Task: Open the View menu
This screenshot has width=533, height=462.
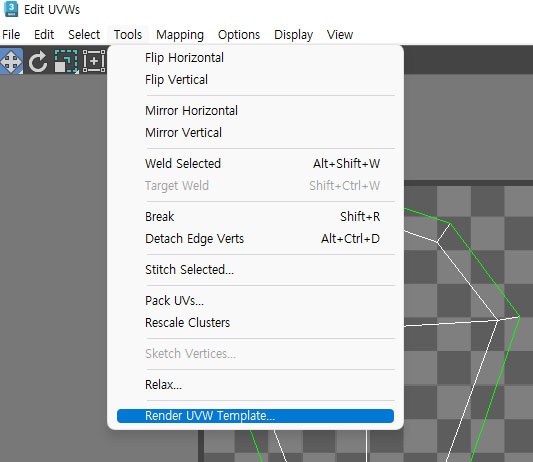Action: pos(340,35)
